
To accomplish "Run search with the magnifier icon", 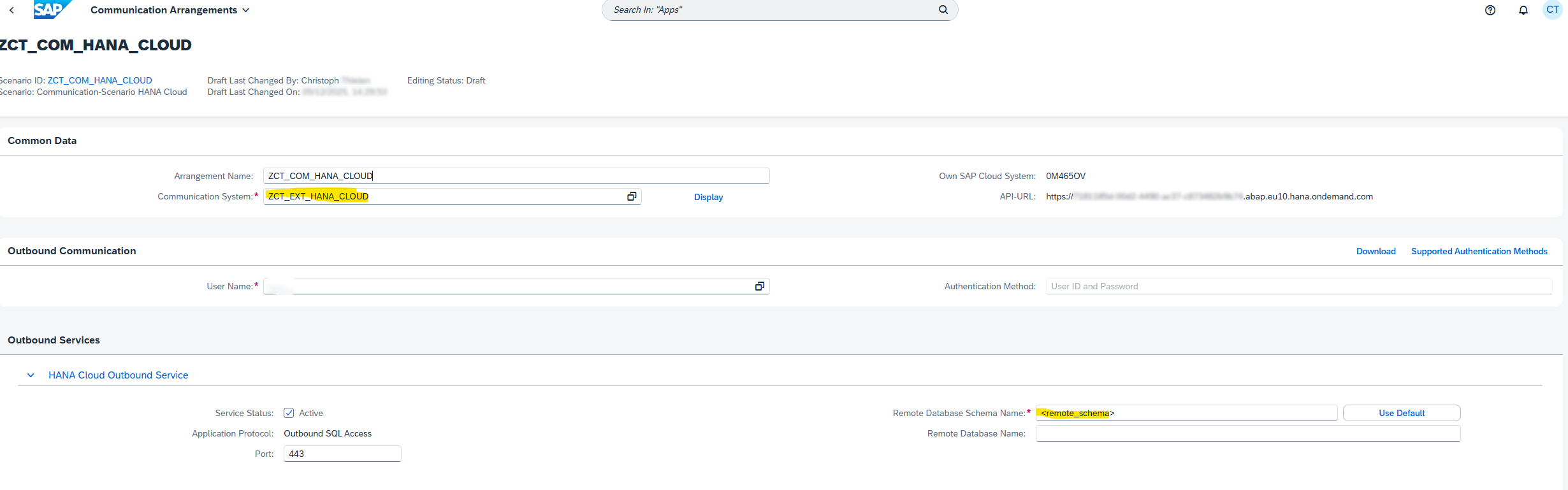I will tap(943, 10).
